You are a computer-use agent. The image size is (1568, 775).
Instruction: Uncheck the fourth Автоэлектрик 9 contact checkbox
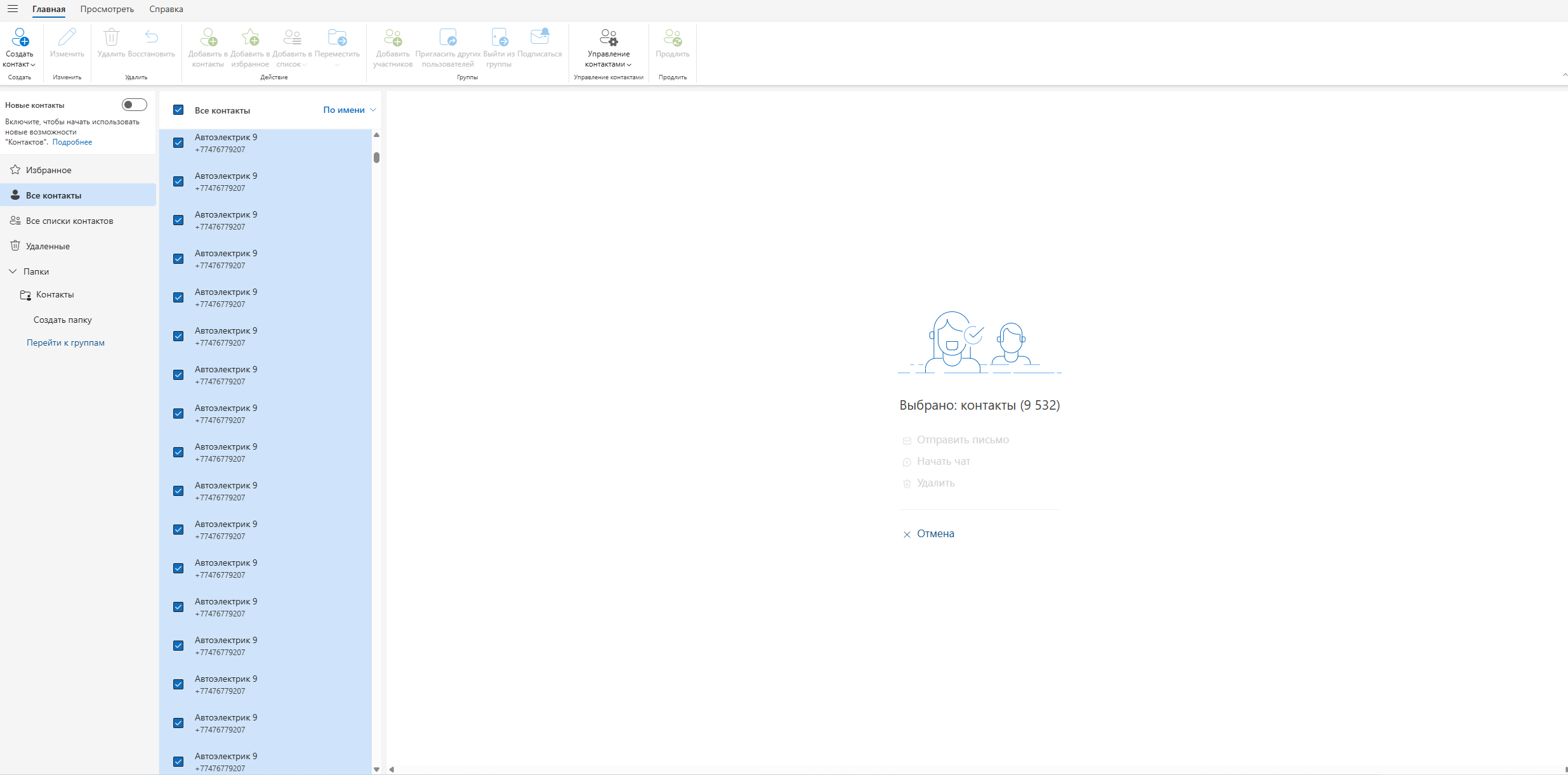tap(178, 259)
